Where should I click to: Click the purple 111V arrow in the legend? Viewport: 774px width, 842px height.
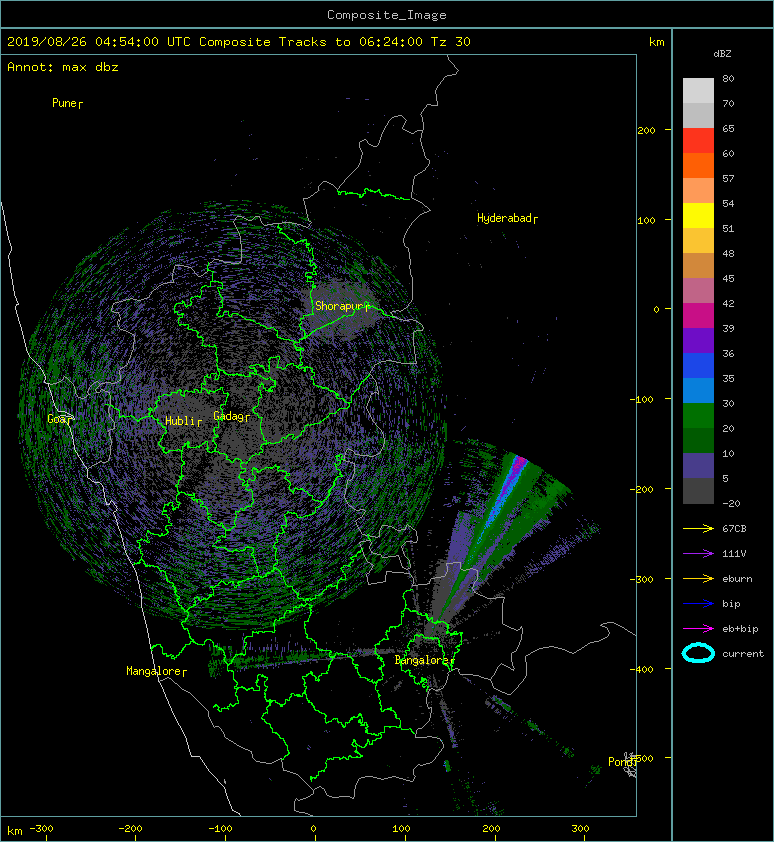click(x=698, y=554)
